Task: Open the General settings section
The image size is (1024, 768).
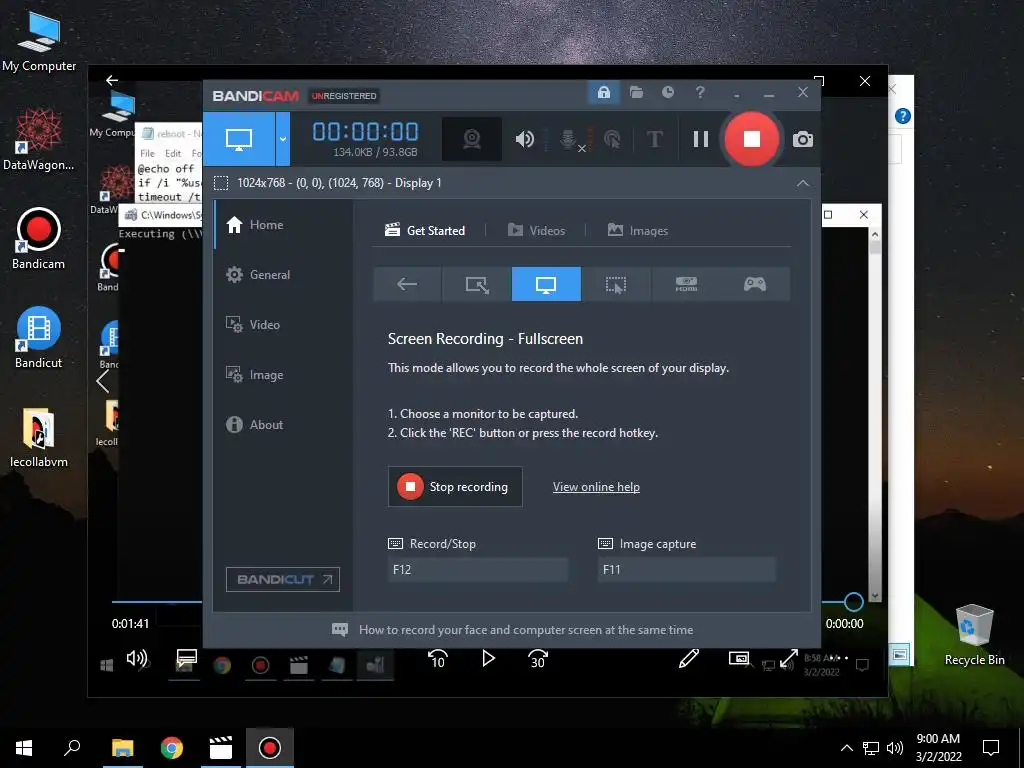Action: (x=258, y=275)
